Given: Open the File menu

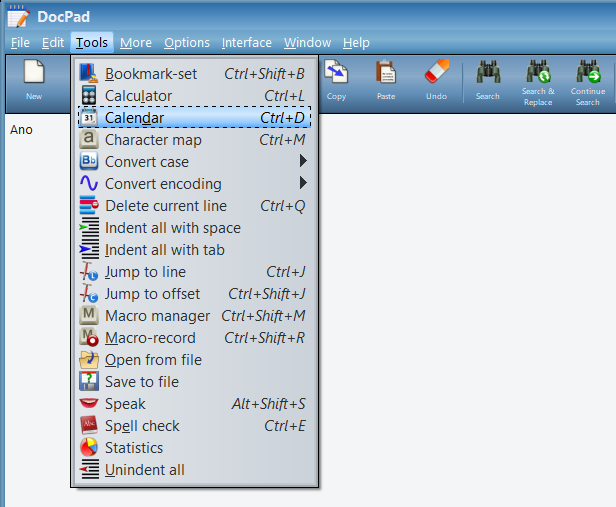Looking at the screenshot, I should click(20, 42).
